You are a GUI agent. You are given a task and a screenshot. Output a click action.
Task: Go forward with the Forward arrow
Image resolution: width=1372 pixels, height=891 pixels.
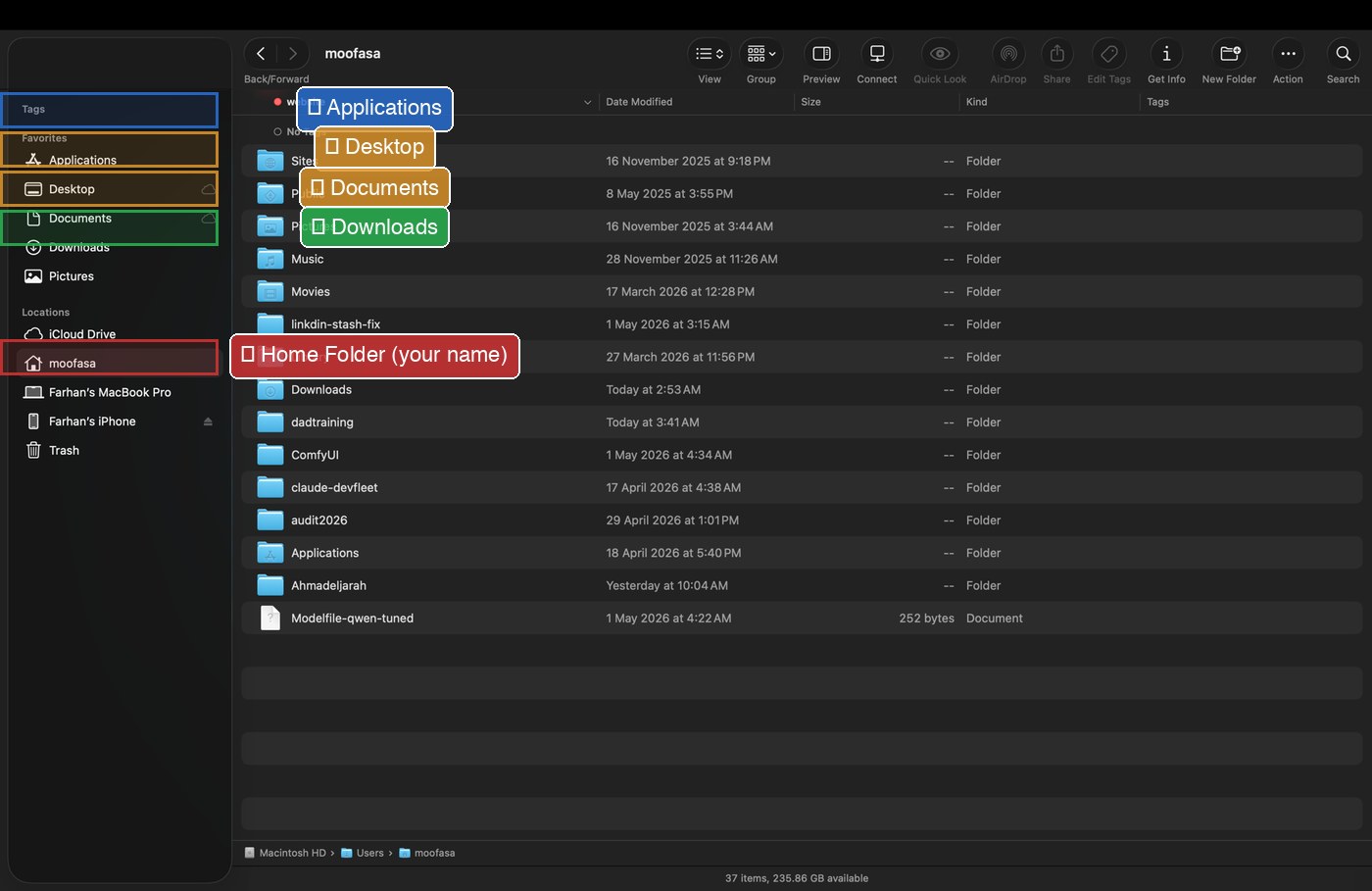point(292,54)
